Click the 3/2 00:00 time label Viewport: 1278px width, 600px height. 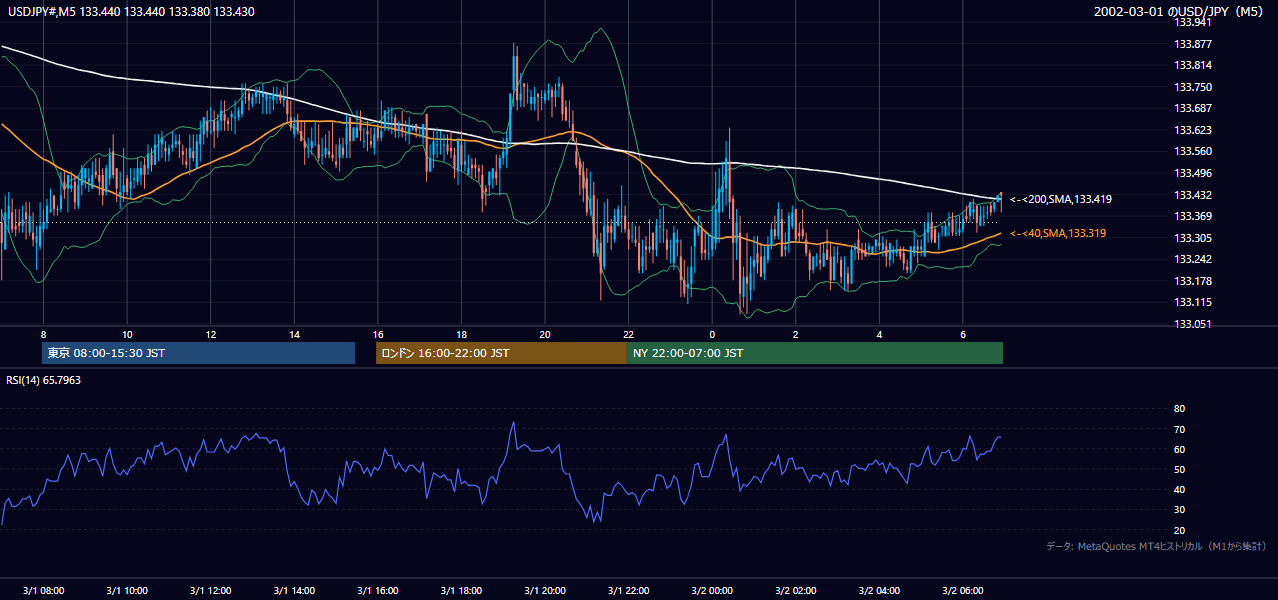712,590
